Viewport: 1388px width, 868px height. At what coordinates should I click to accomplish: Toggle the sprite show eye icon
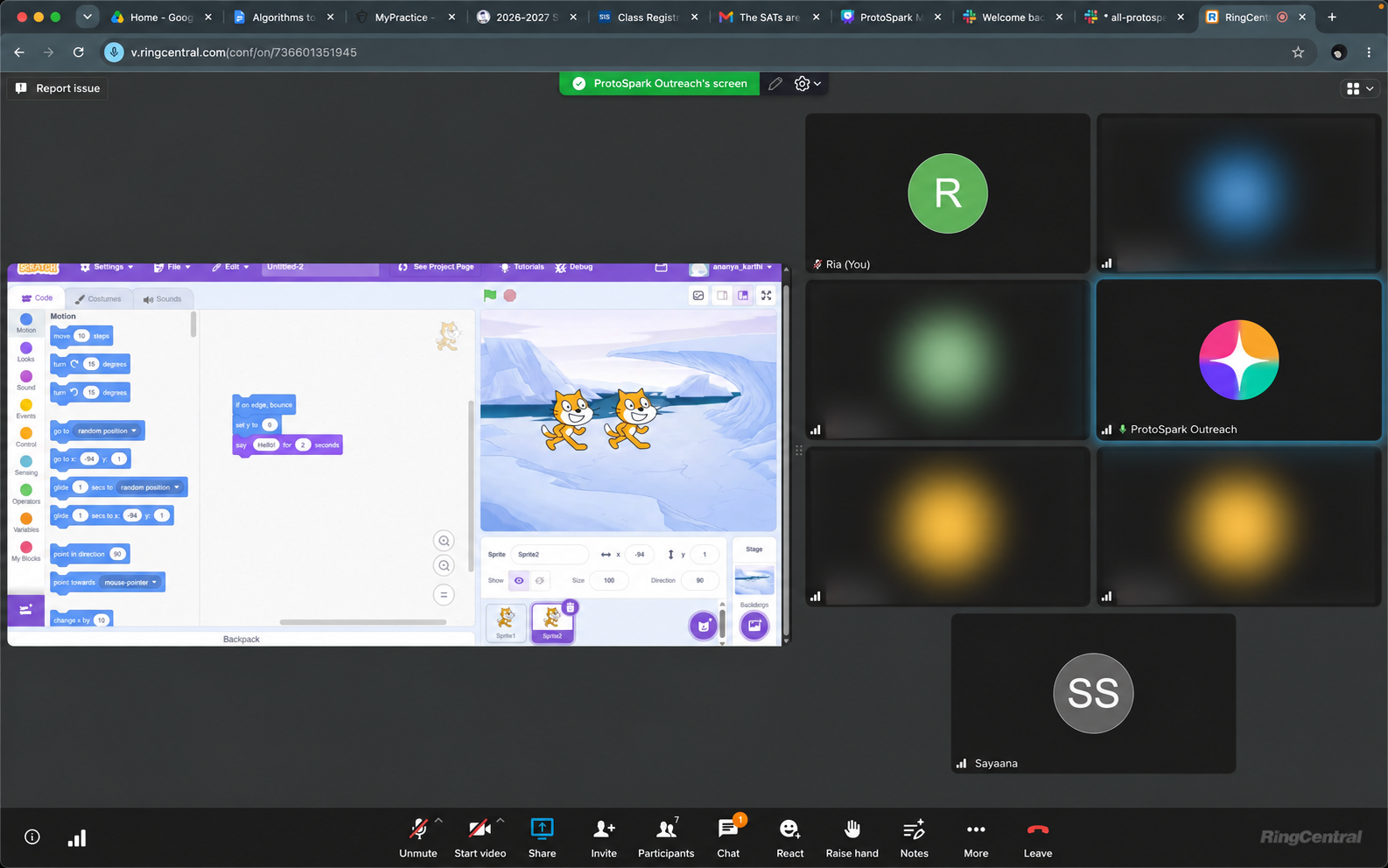[519, 581]
